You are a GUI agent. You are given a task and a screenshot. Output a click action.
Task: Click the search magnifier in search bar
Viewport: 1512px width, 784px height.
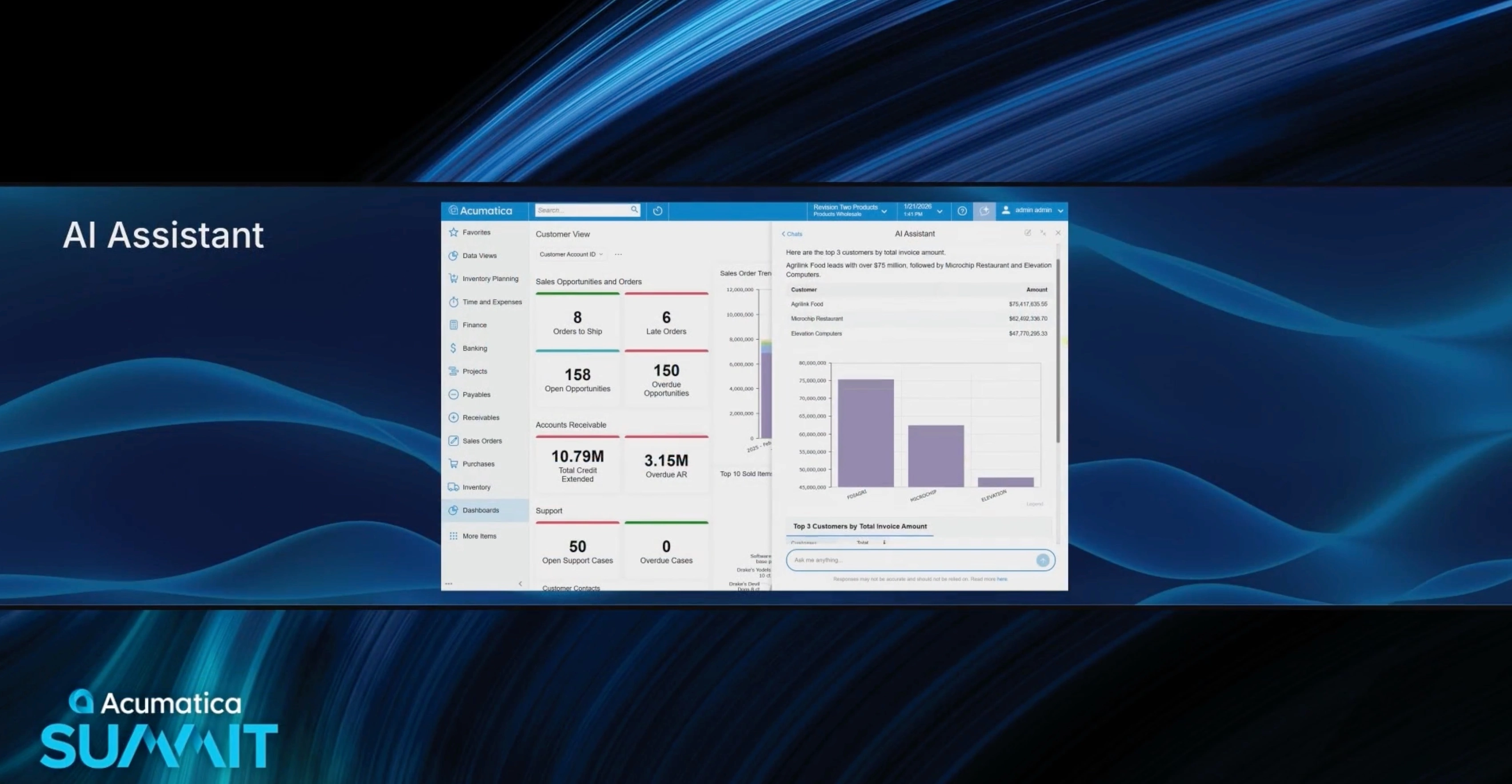coord(634,209)
